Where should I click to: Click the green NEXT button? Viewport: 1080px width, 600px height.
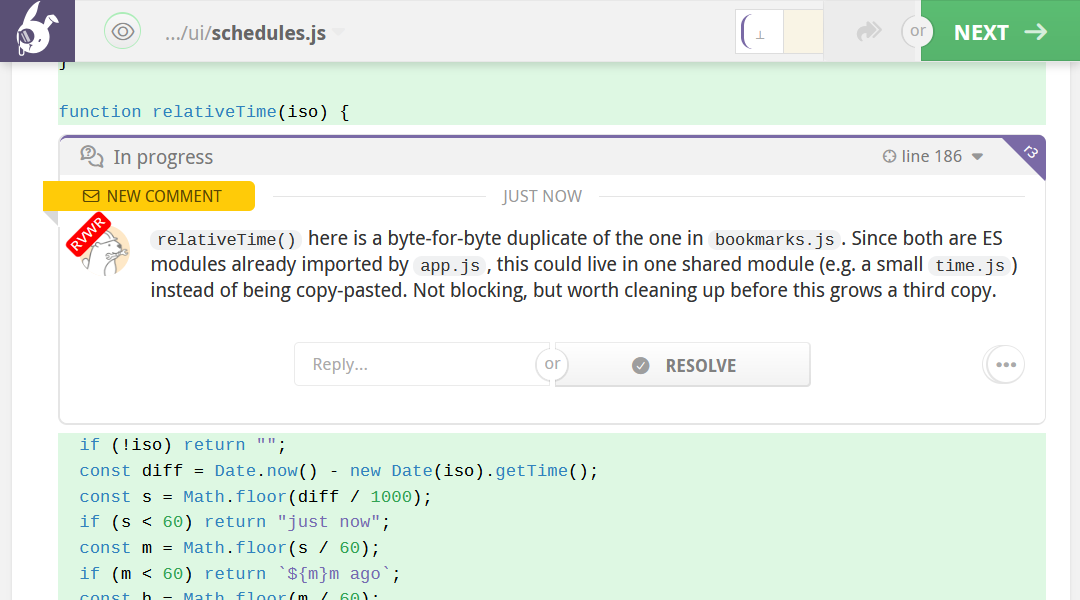(1000, 31)
